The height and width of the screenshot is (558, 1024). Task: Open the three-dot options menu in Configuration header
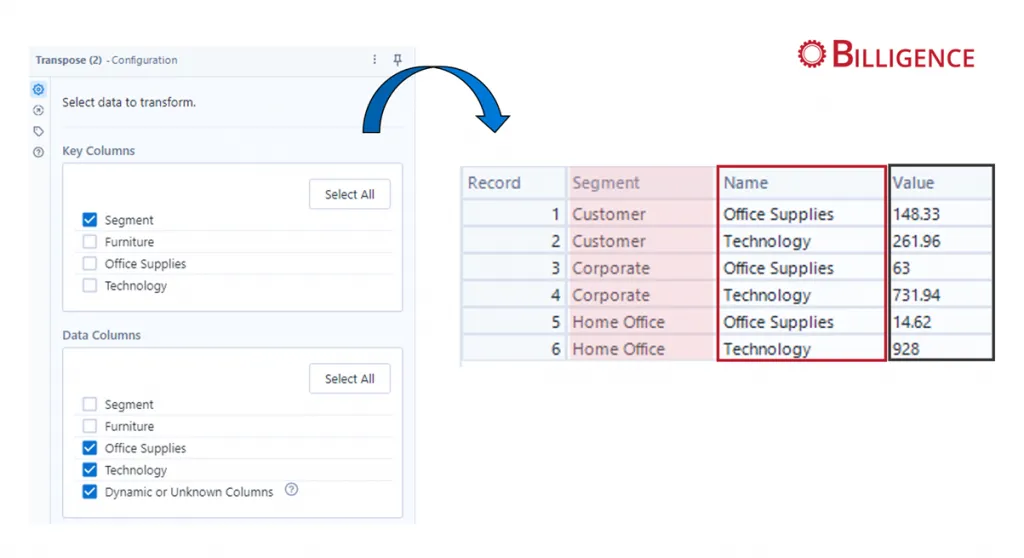pyautogui.click(x=374, y=59)
